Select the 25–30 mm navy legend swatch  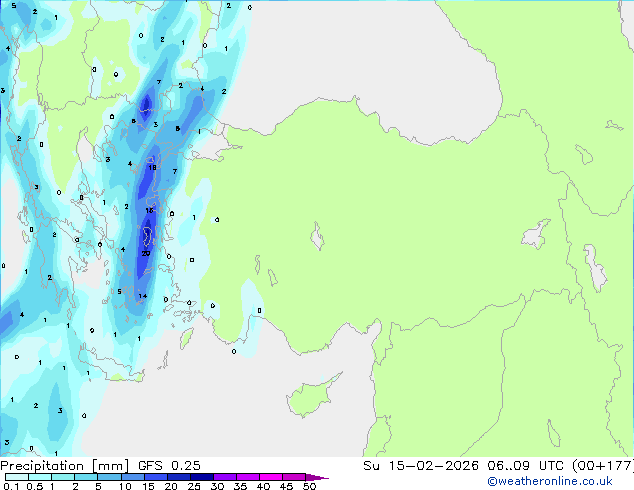click(202, 477)
